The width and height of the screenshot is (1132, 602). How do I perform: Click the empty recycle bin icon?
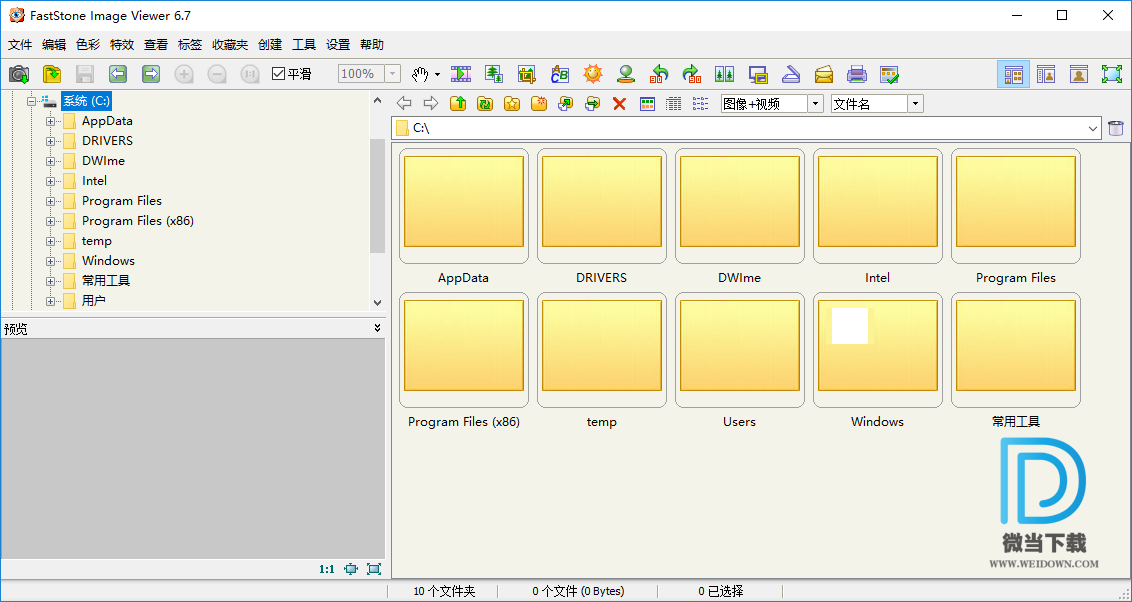pyautogui.click(x=1116, y=128)
